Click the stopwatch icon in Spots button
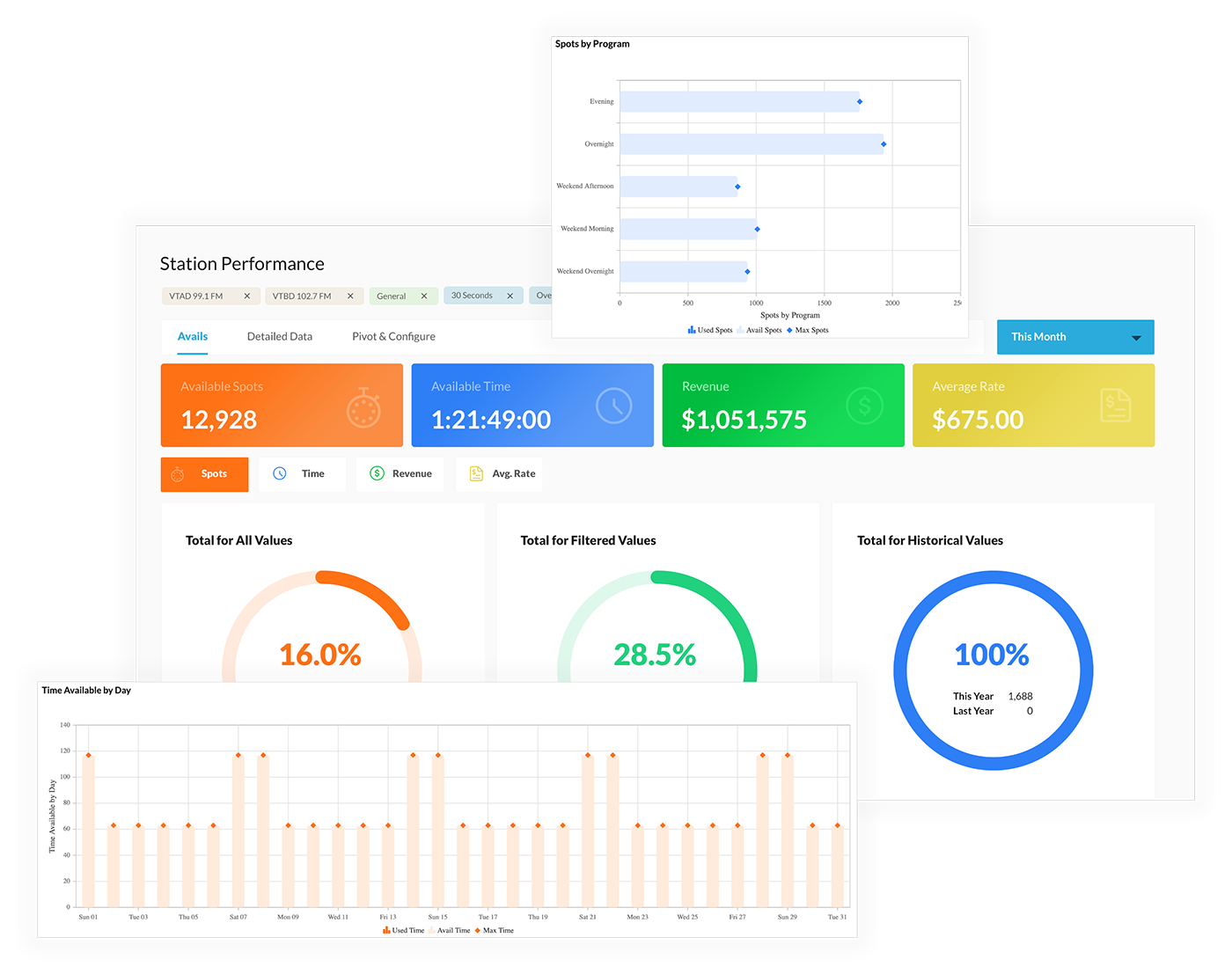The image size is (1232, 974). (177, 474)
